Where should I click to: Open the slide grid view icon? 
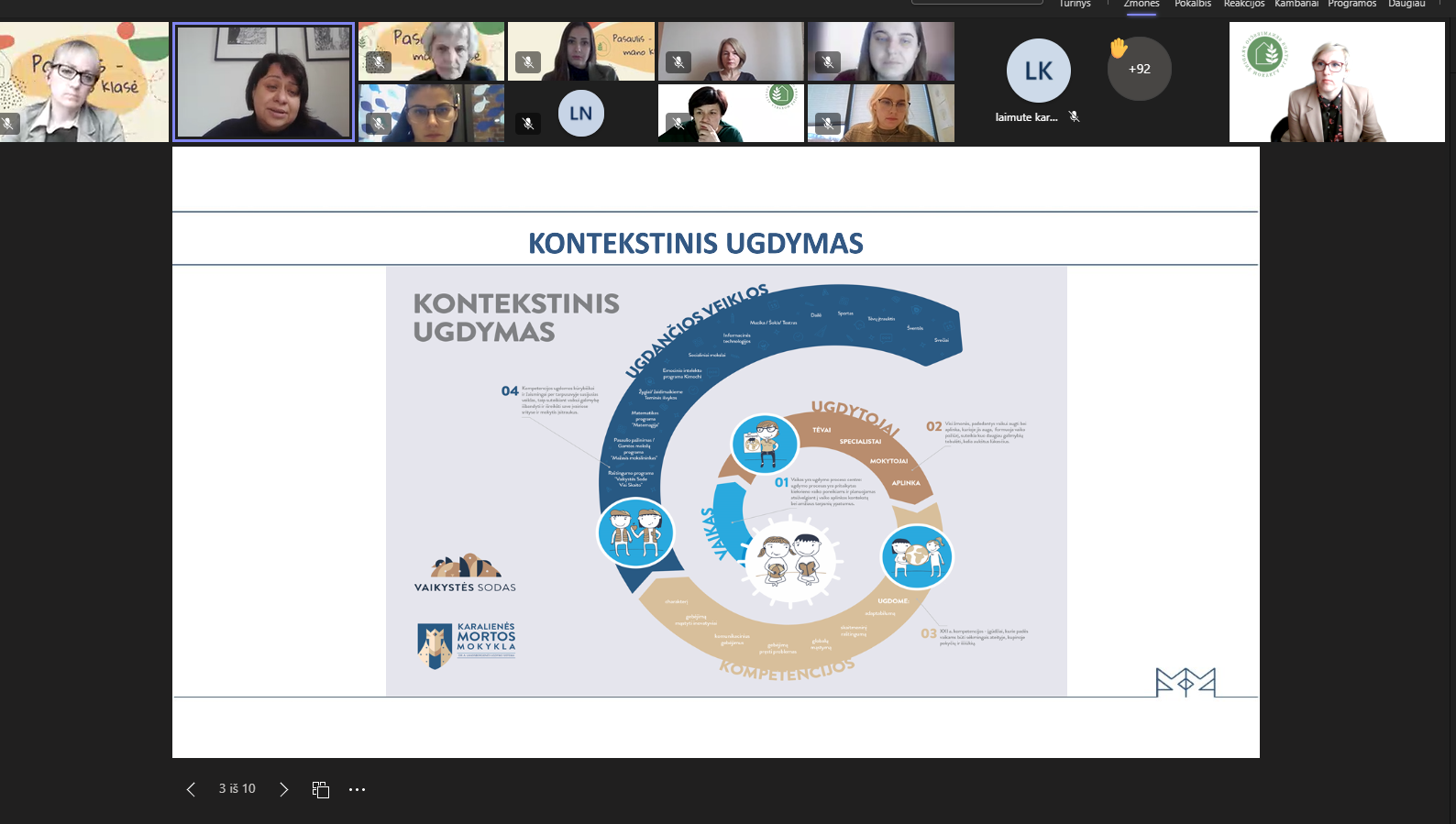click(320, 789)
